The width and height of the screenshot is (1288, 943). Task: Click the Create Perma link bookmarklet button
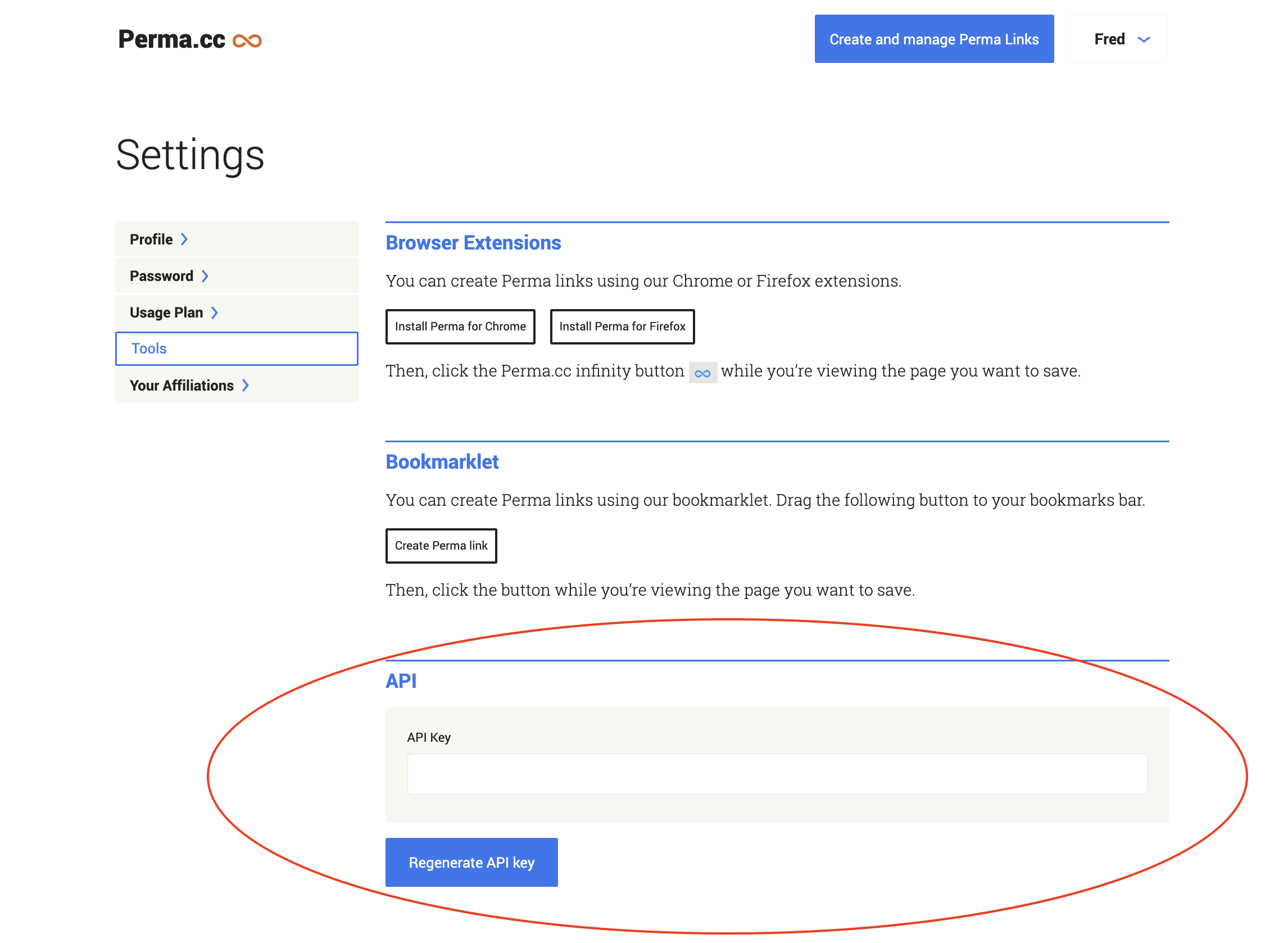point(441,546)
